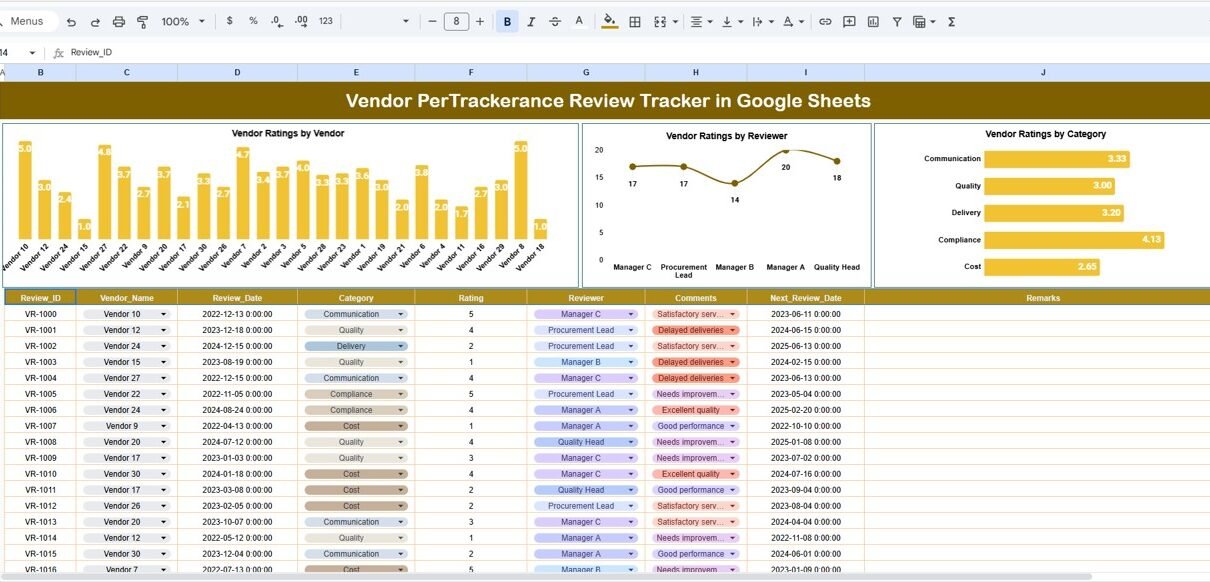Click the Print icon
The image size is (1210, 582).
pos(119,21)
